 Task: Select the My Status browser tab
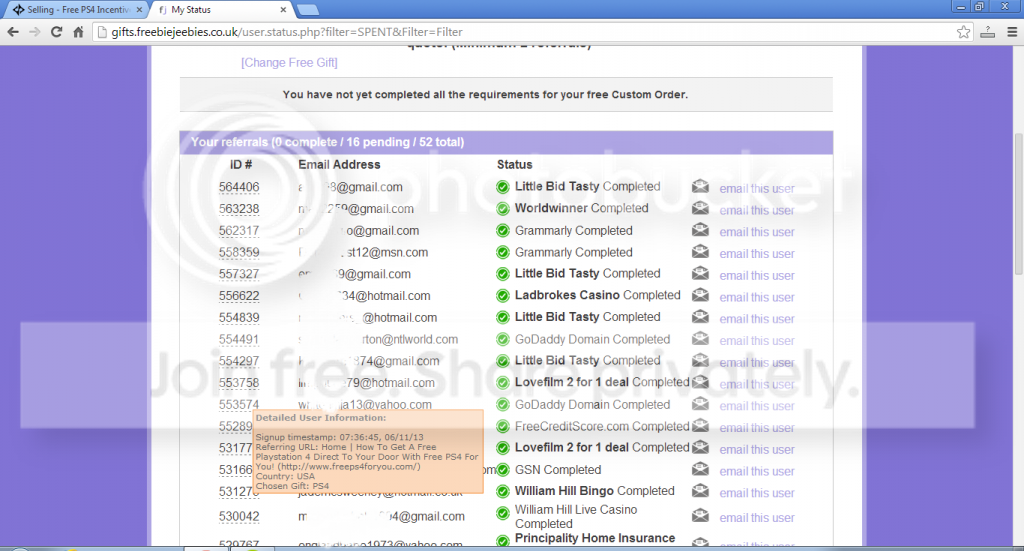(219, 10)
